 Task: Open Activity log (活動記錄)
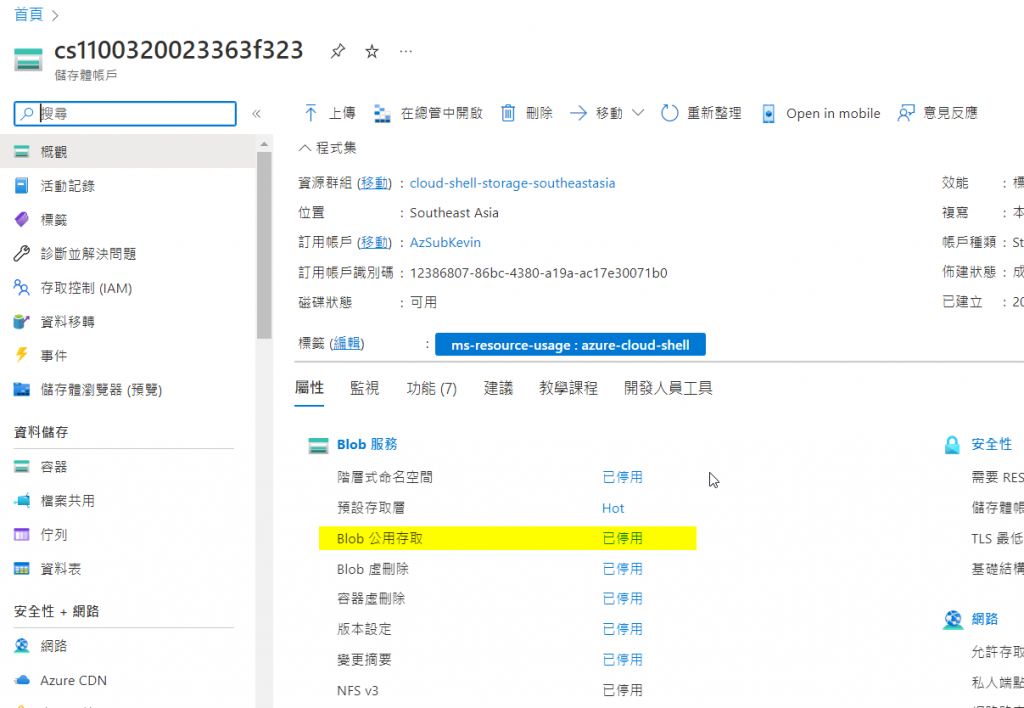[x=127, y=185]
